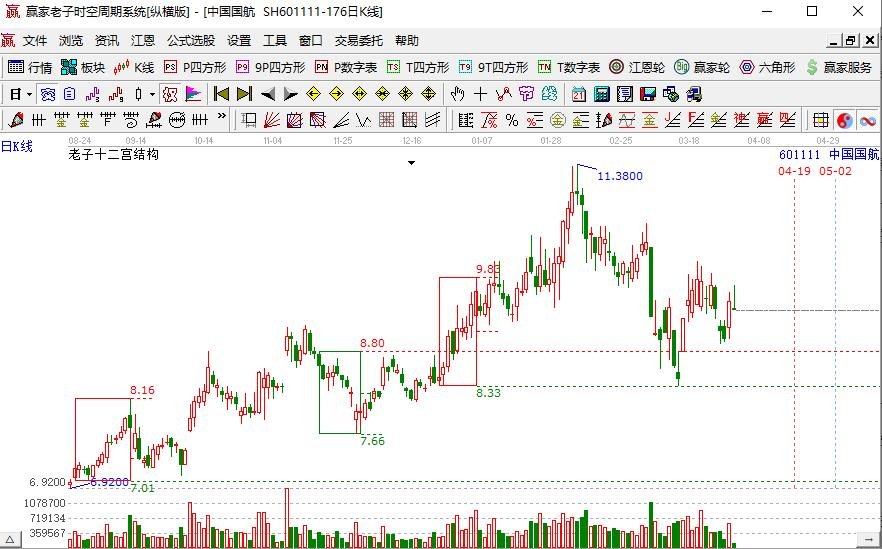Jump to first record arrow
Image resolution: width=882 pixels, height=549 pixels.
click(x=222, y=94)
